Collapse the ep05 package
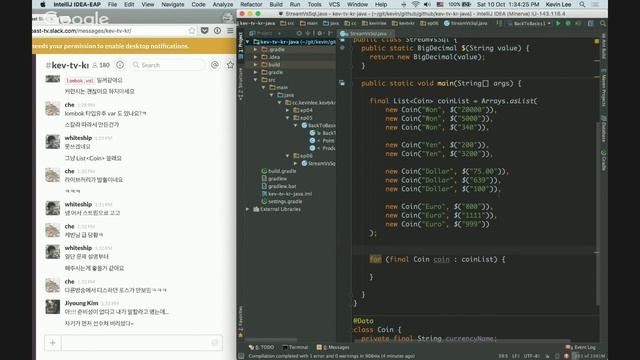 tap(288, 118)
